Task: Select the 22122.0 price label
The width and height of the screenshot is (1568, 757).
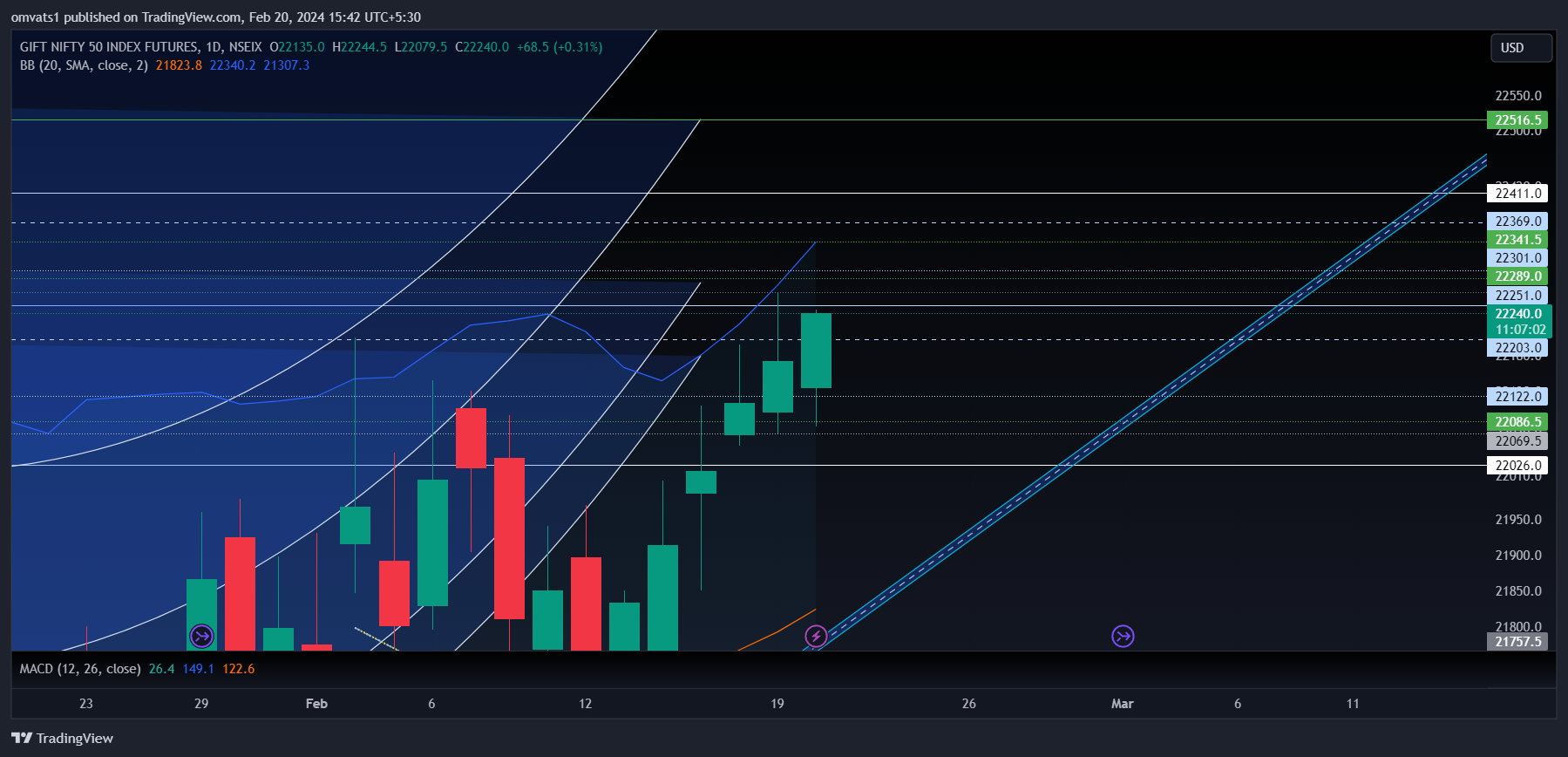Action: pyautogui.click(x=1517, y=397)
